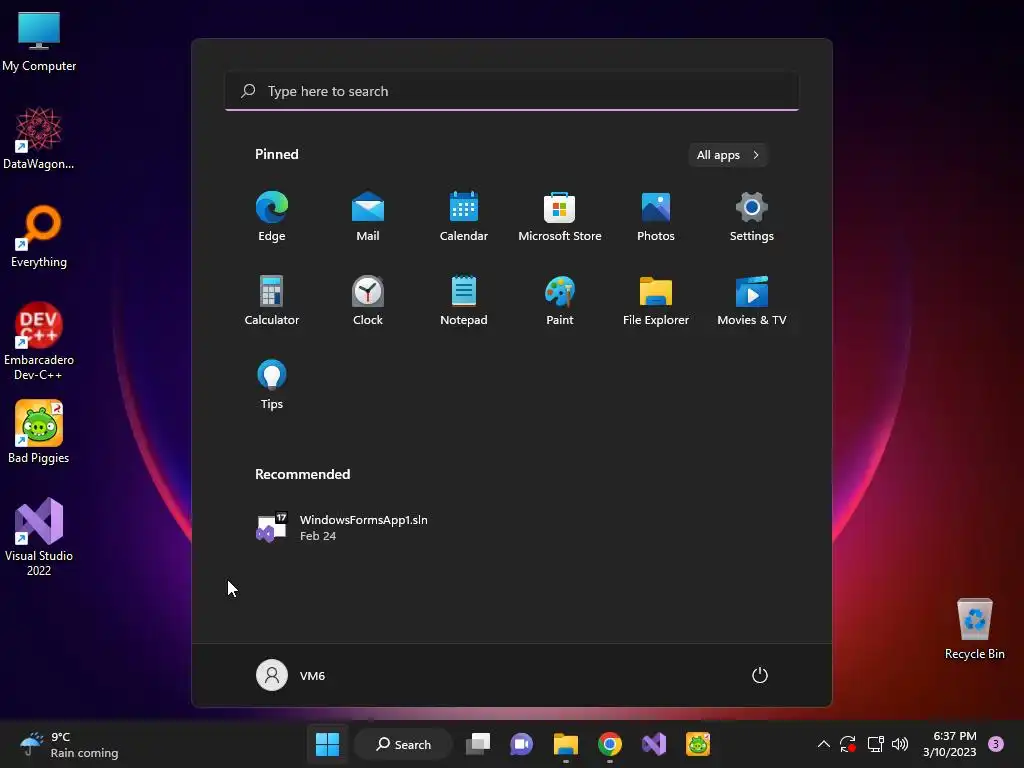Open the volume tray icon
Screen dimensions: 1024x768
point(900,744)
